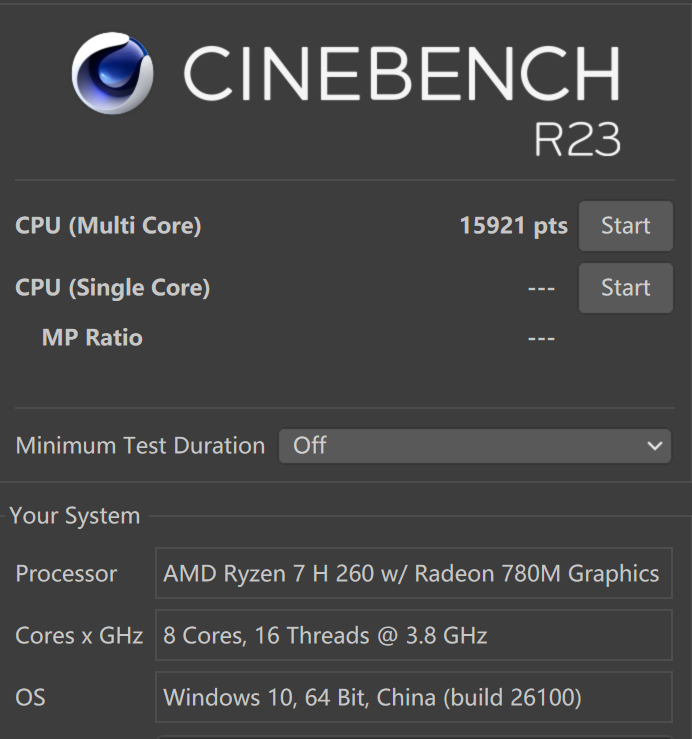The width and height of the screenshot is (692, 739).
Task: Select the 15921 pts multi core score
Action: [x=513, y=226]
